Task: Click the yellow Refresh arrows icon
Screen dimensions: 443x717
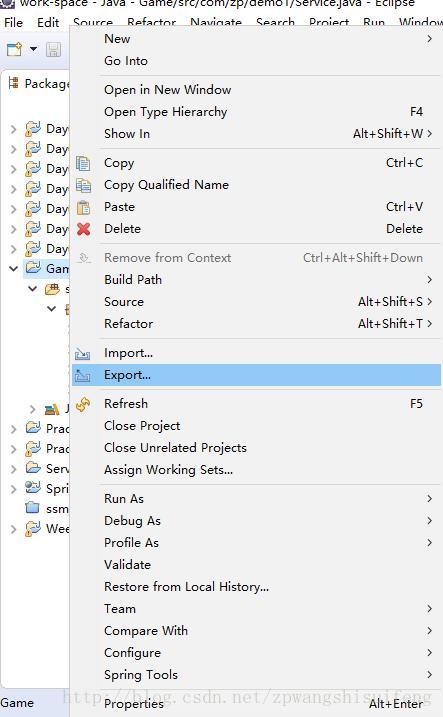Action: pyautogui.click(x=83, y=404)
